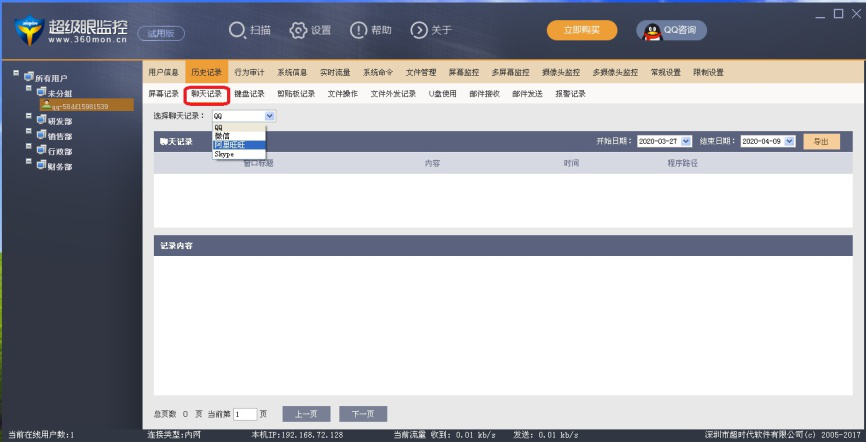Screen dimensions: 866x442
Task: Click the 超级眼监控 shield logo
Action: click(x=29, y=30)
